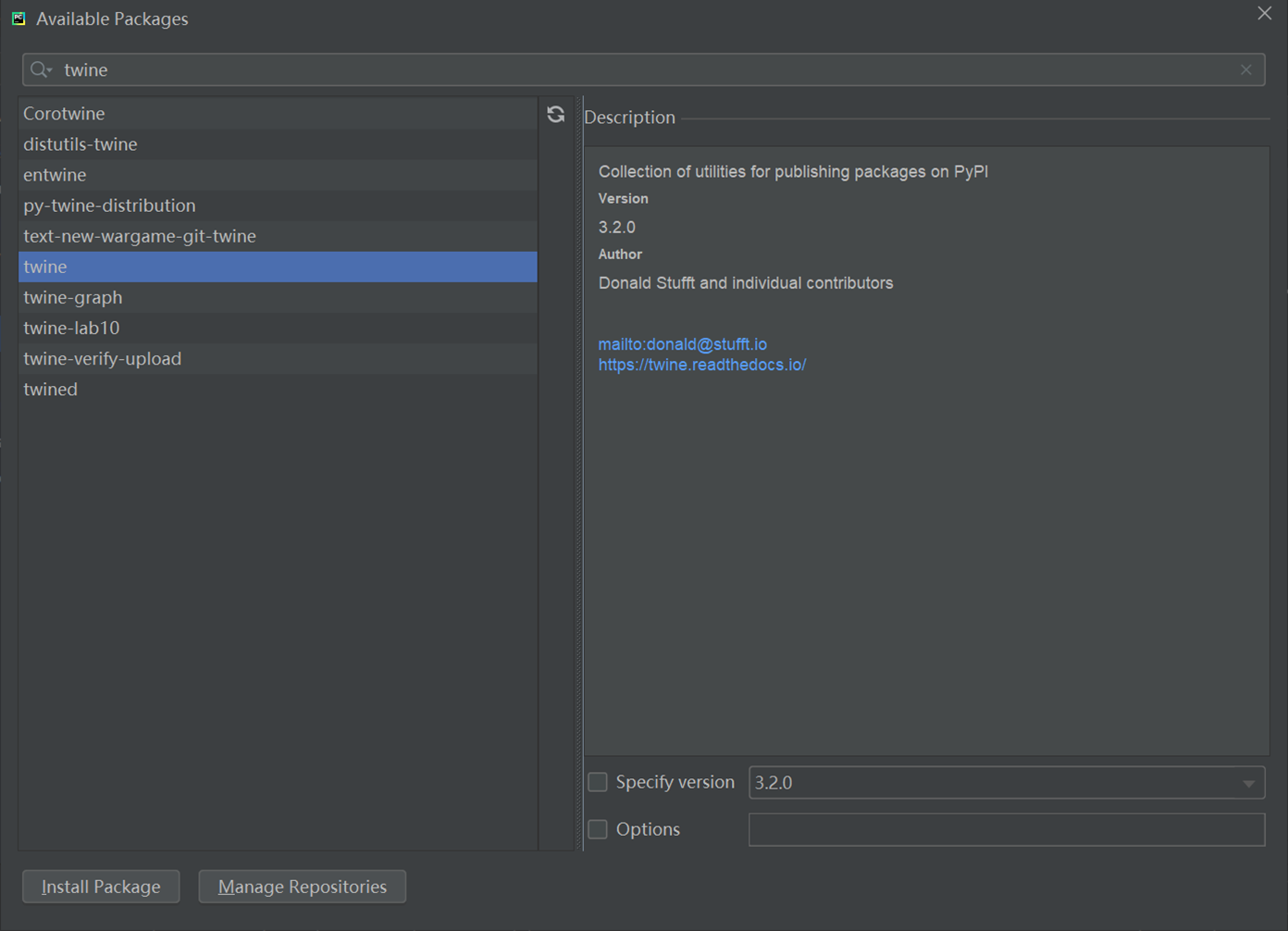The width and height of the screenshot is (1288, 931).
Task: Select the twined package
Action: (278, 389)
